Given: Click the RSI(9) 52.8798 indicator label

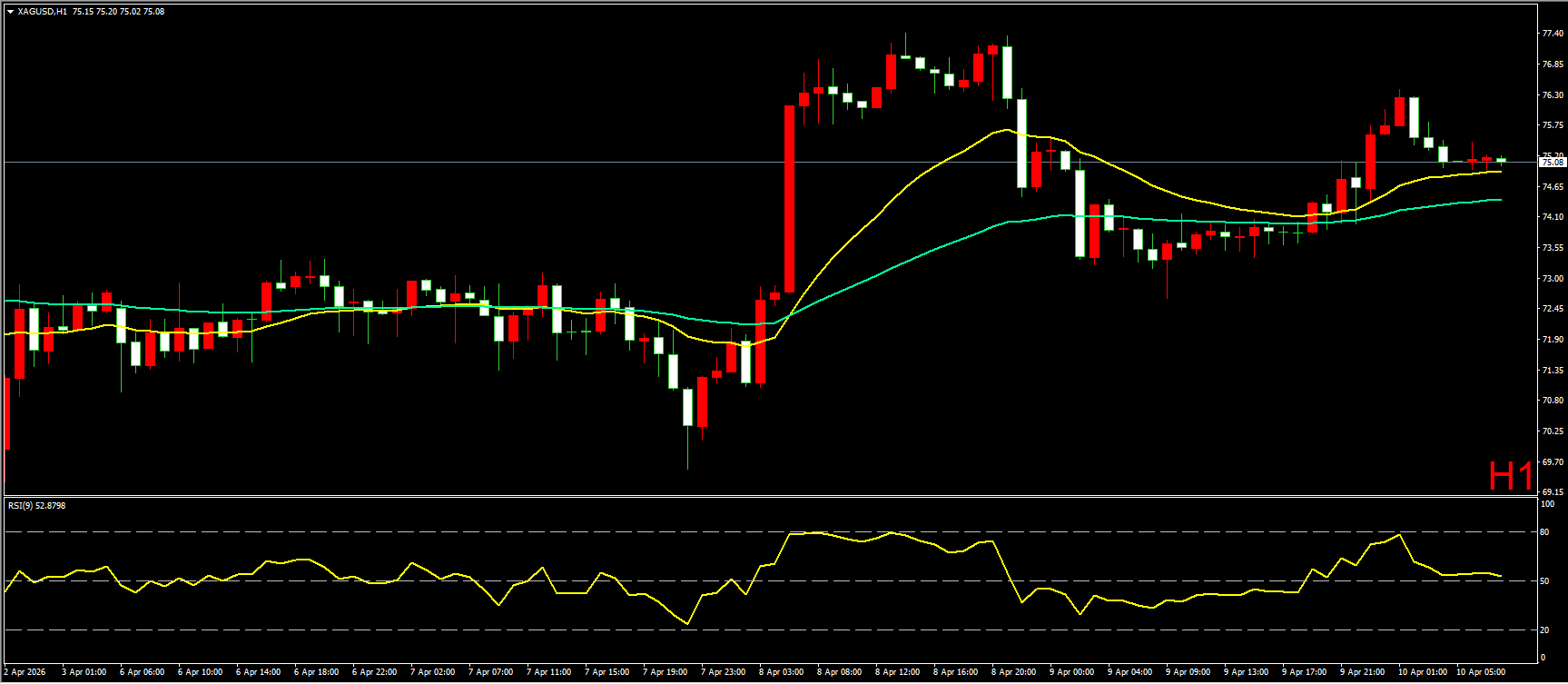Looking at the screenshot, I should [36, 505].
